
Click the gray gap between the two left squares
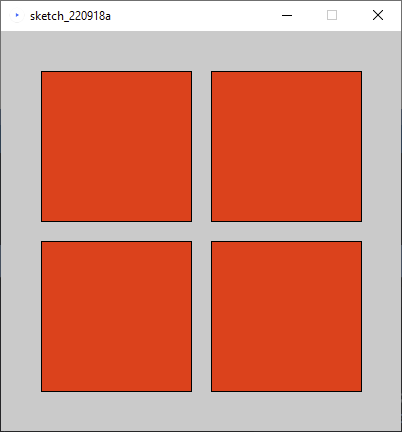point(116,231)
